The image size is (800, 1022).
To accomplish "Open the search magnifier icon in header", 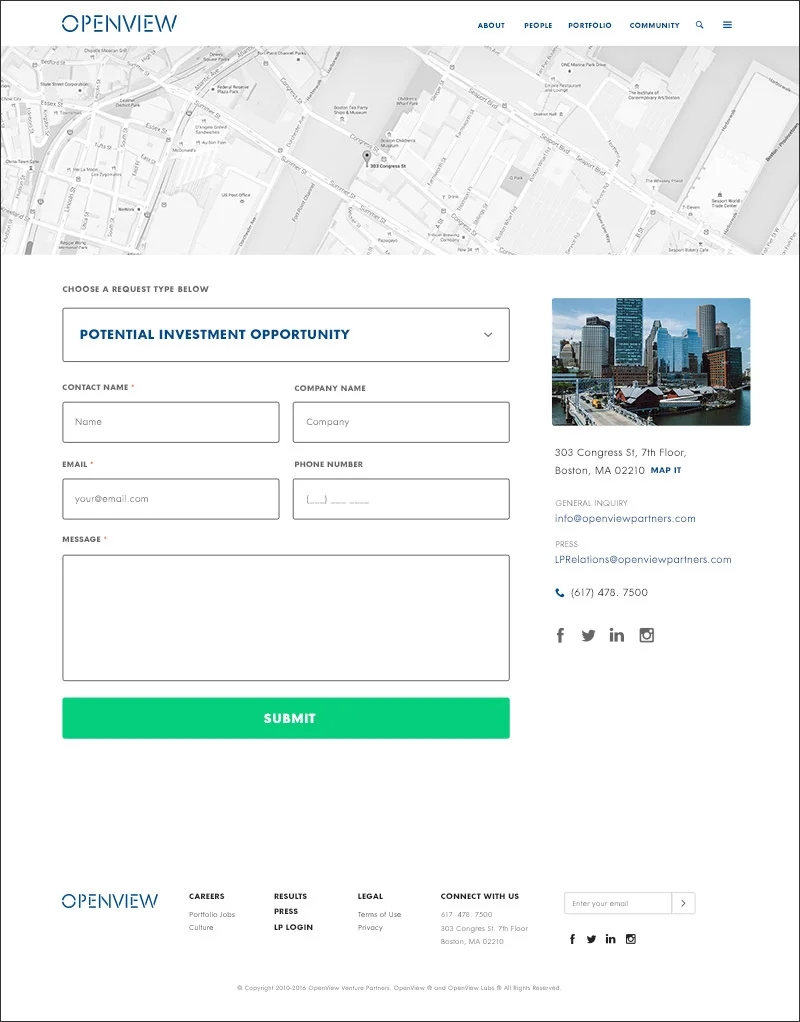I will click(700, 25).
